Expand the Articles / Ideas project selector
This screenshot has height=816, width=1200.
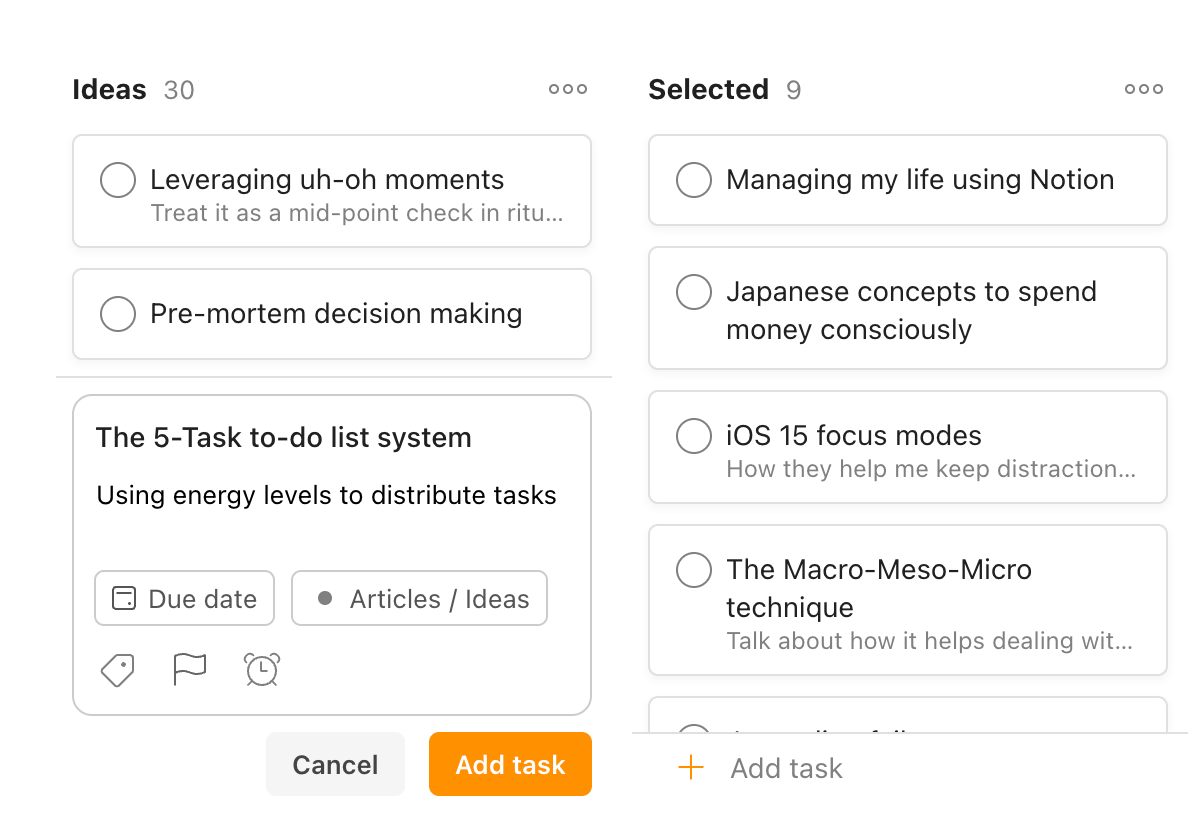point(420,599)
